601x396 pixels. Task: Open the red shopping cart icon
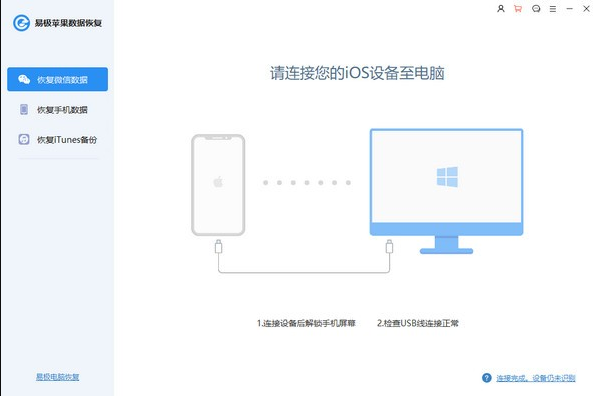(x=518, y=8)
